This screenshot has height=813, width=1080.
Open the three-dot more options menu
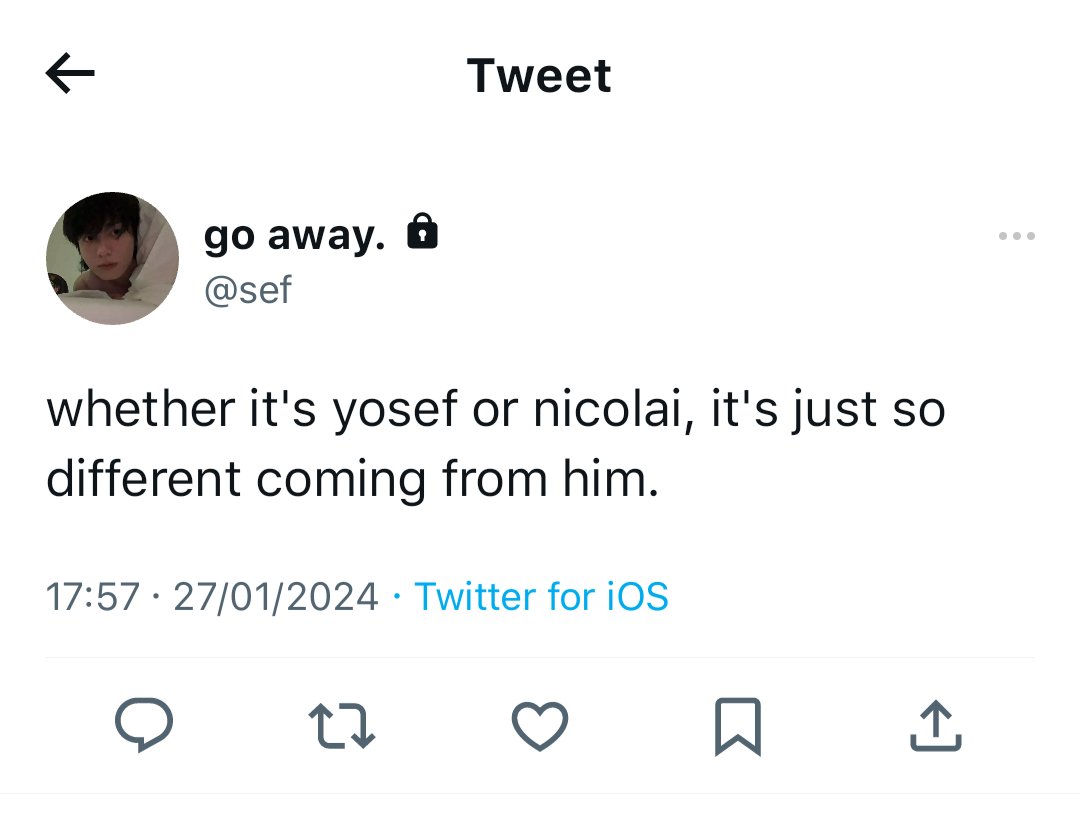[1017, 236]
